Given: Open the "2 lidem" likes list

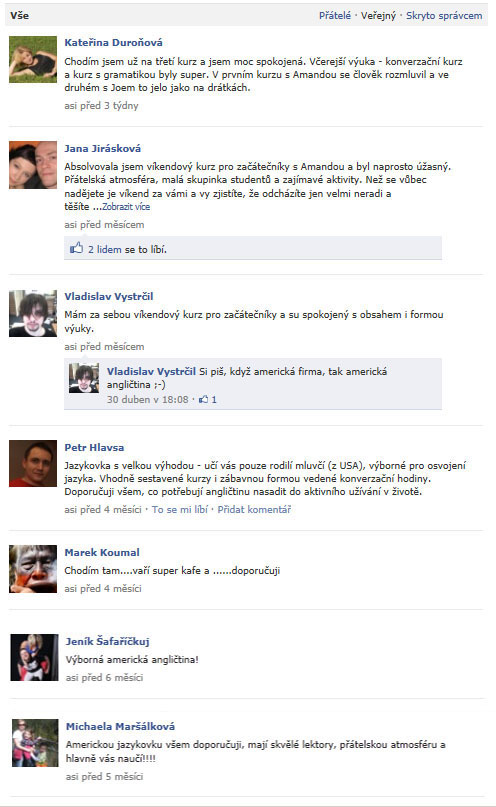Looking at the screenshot, I should pos(104,249).
